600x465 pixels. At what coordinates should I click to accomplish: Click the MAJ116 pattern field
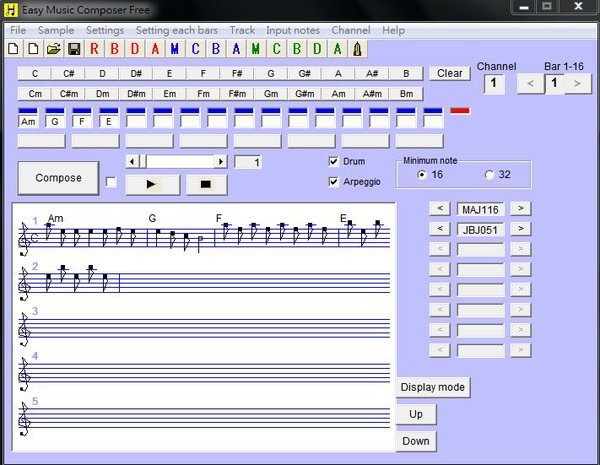click(x=480, y=209)
